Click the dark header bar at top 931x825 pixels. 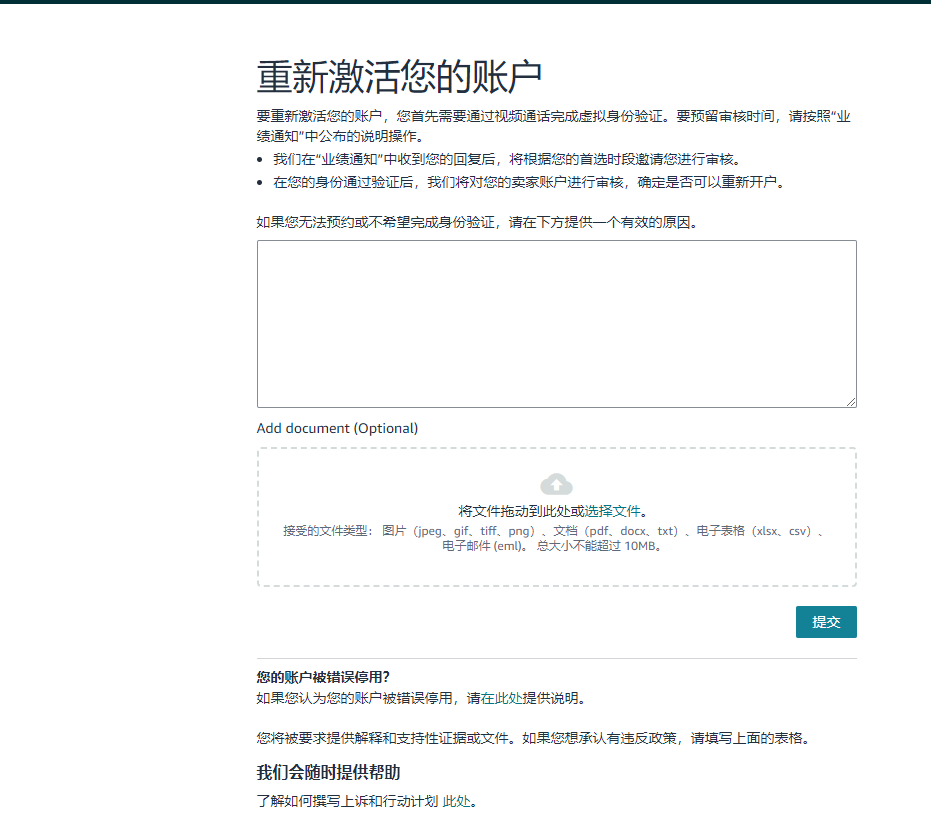465,2
